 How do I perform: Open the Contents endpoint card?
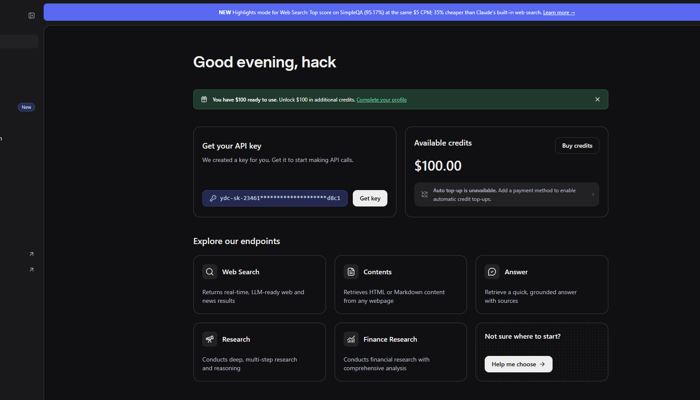point(400,285)
